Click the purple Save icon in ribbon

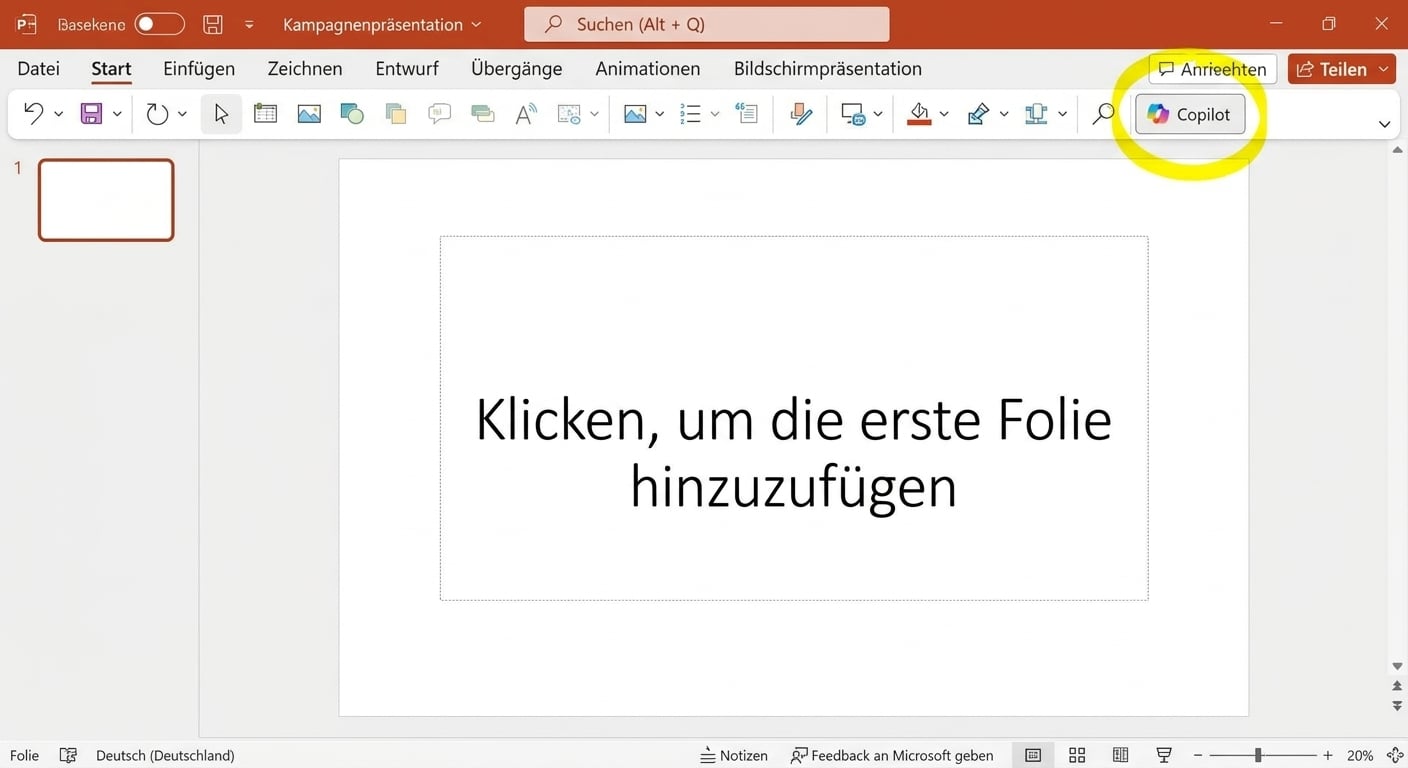click(x=91, y=114)
